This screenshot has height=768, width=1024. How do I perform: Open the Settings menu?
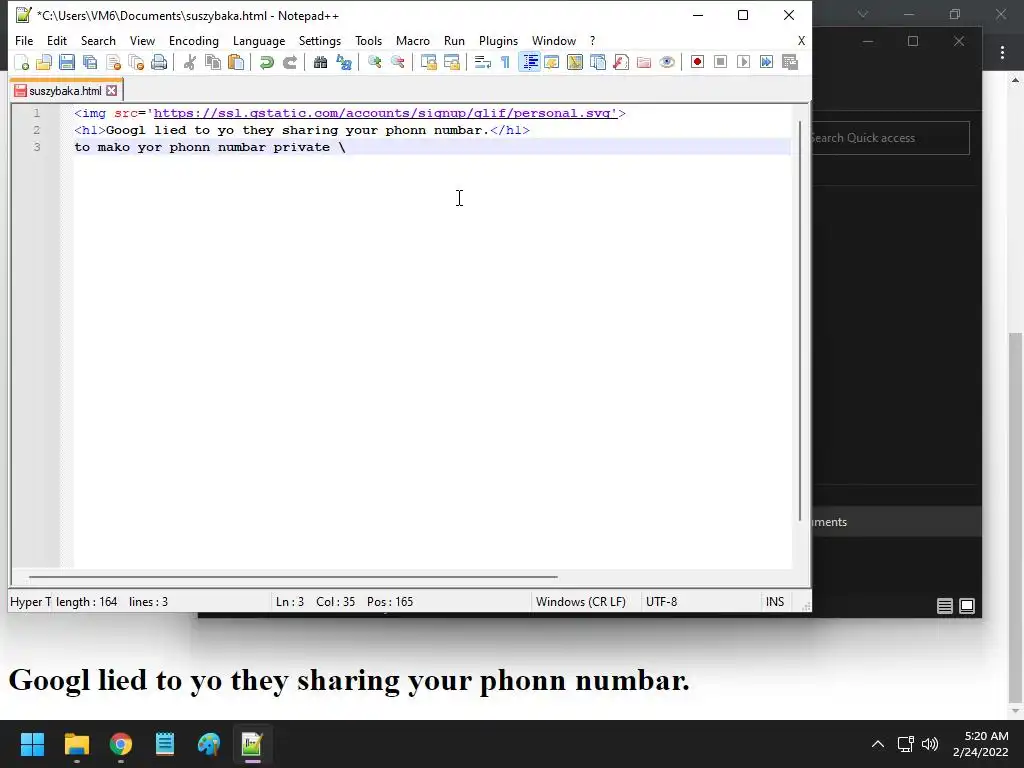(319, 40)
